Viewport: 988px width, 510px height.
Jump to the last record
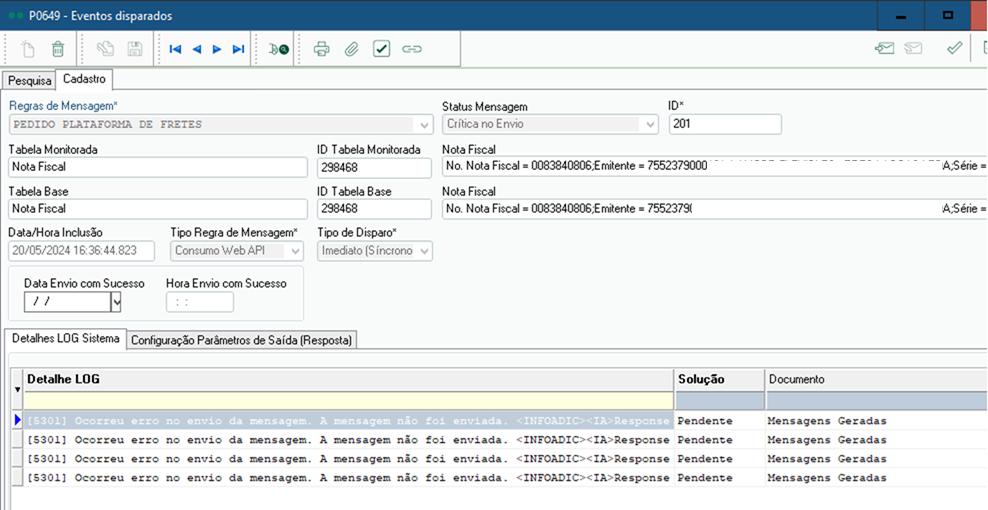pyautogui.click(x=238, y=48)
